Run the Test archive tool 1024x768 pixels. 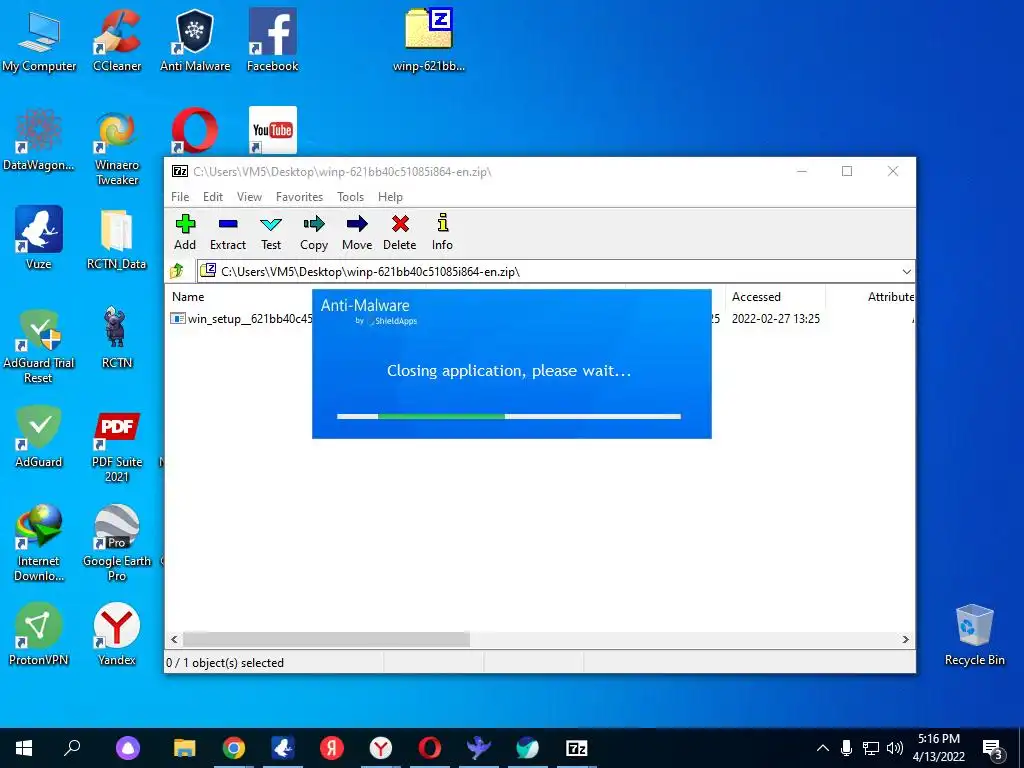point(270,232)
